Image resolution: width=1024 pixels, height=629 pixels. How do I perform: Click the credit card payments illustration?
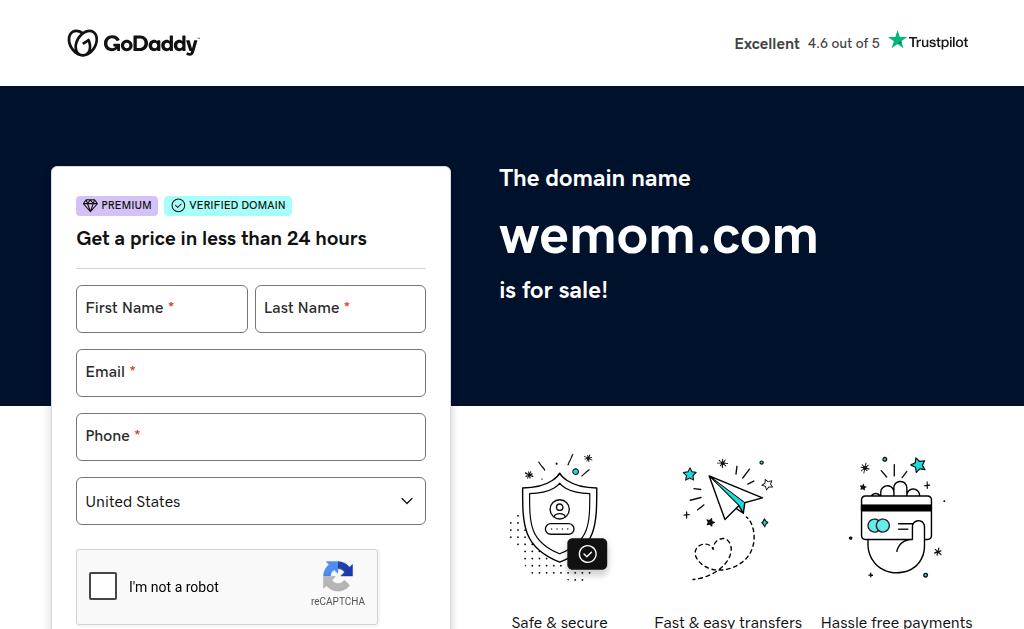coord(897,517)
